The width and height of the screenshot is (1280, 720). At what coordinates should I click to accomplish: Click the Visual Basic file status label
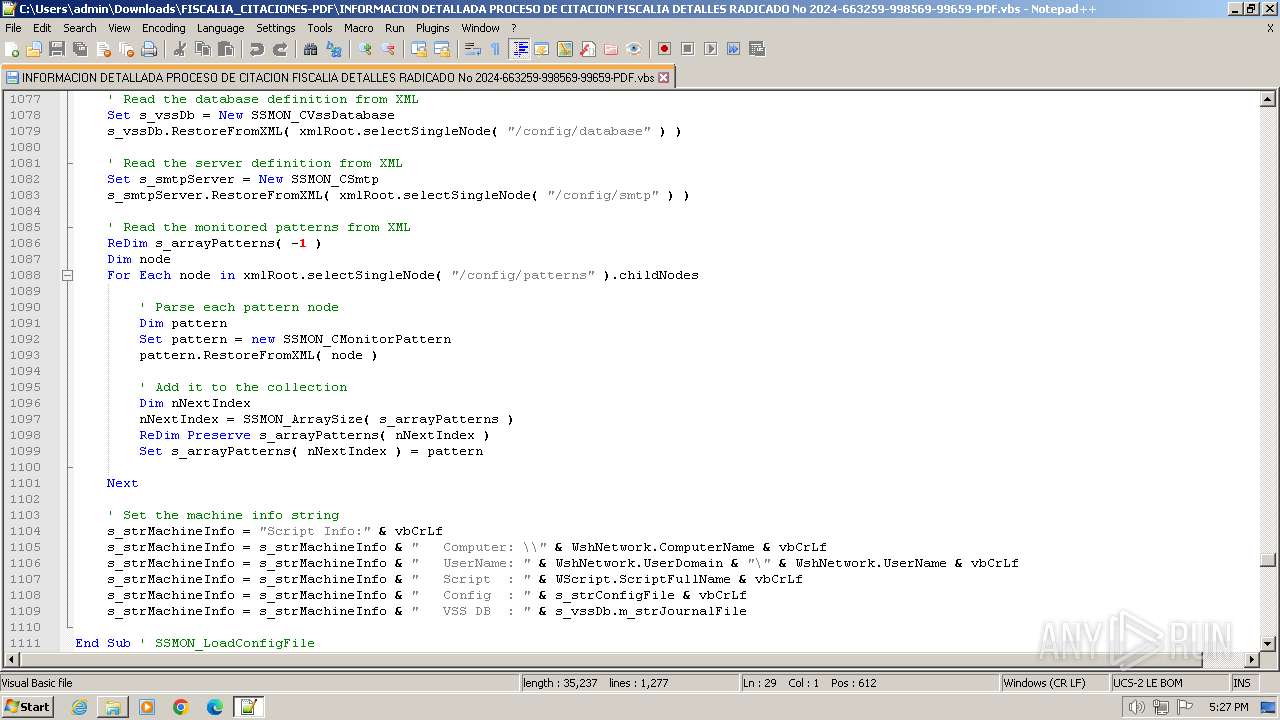tap(260, 683)
